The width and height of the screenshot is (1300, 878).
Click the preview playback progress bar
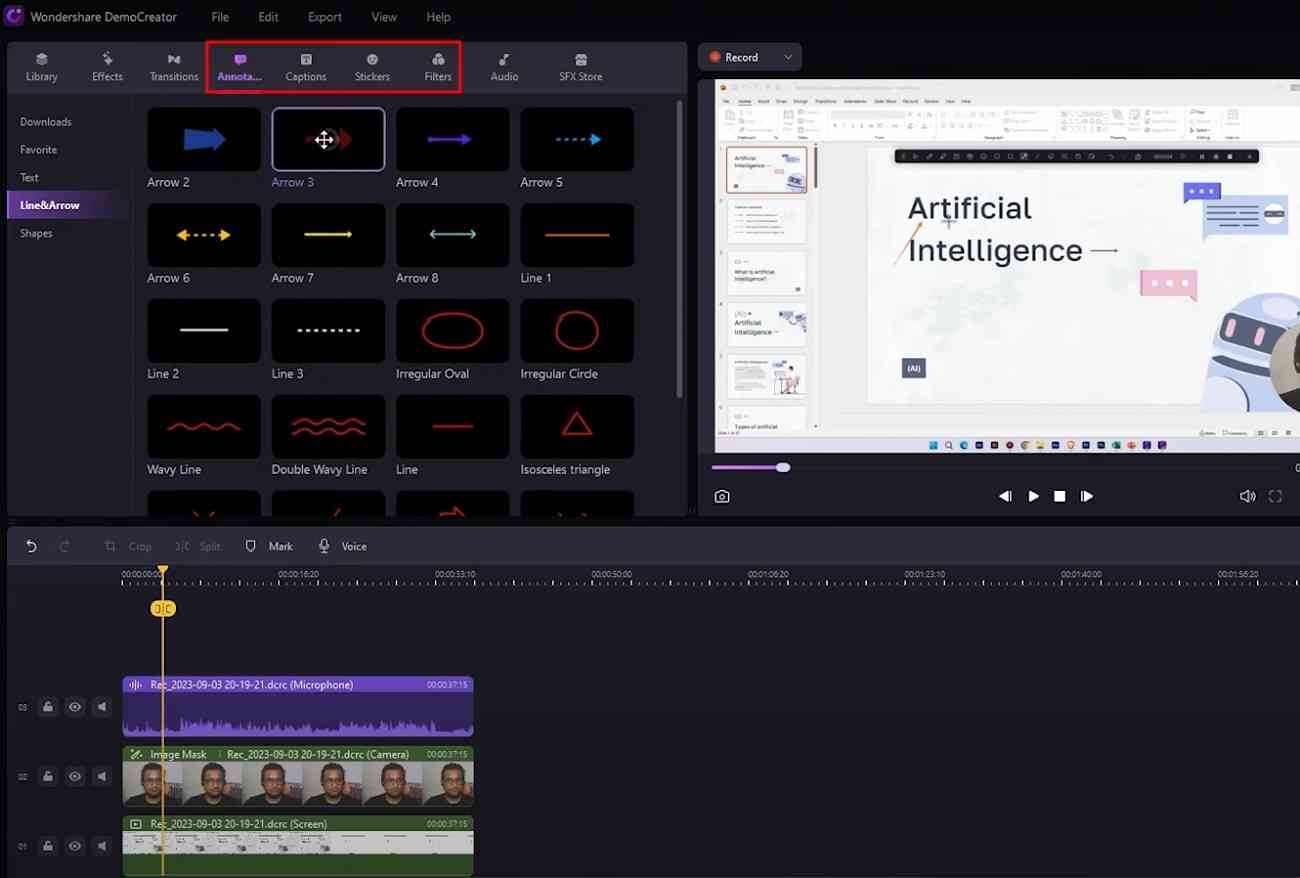1005,467
